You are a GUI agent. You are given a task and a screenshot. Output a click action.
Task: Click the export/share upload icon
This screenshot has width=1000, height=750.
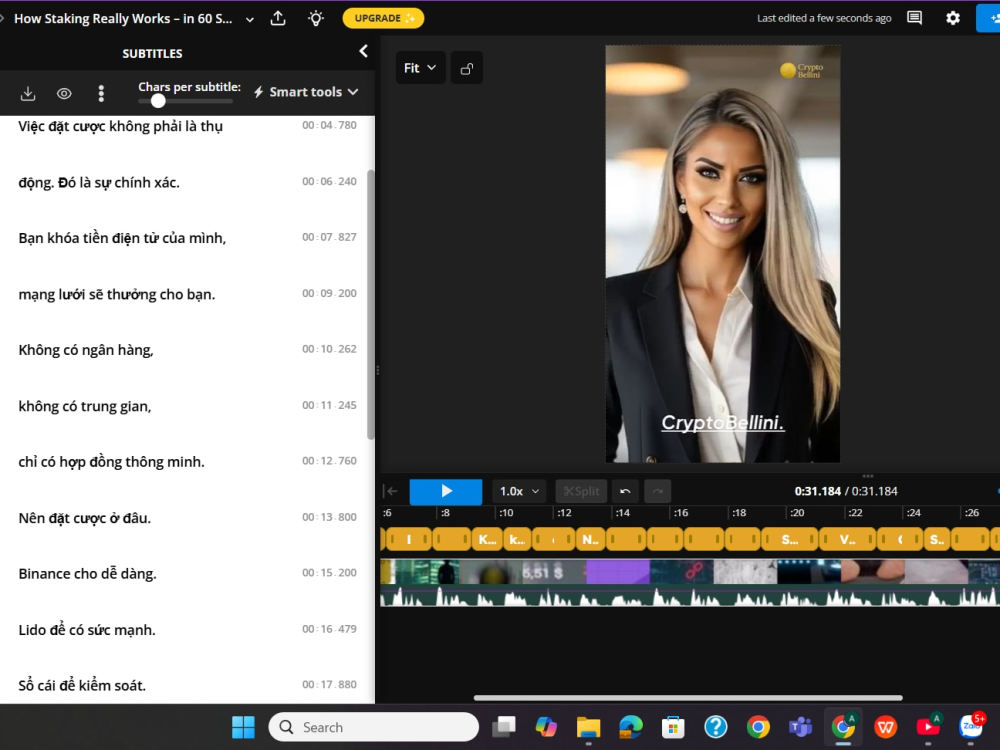(278, 18)
